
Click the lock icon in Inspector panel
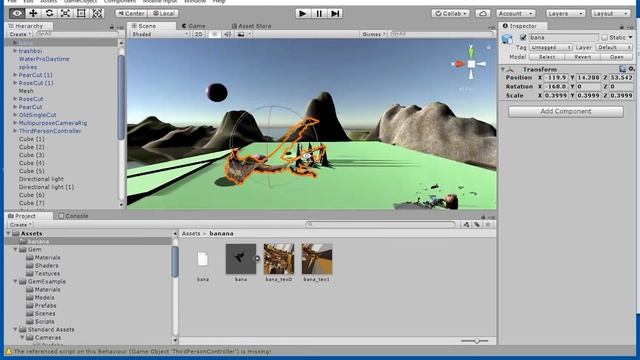pyautogui.click(x=622, y=27)
